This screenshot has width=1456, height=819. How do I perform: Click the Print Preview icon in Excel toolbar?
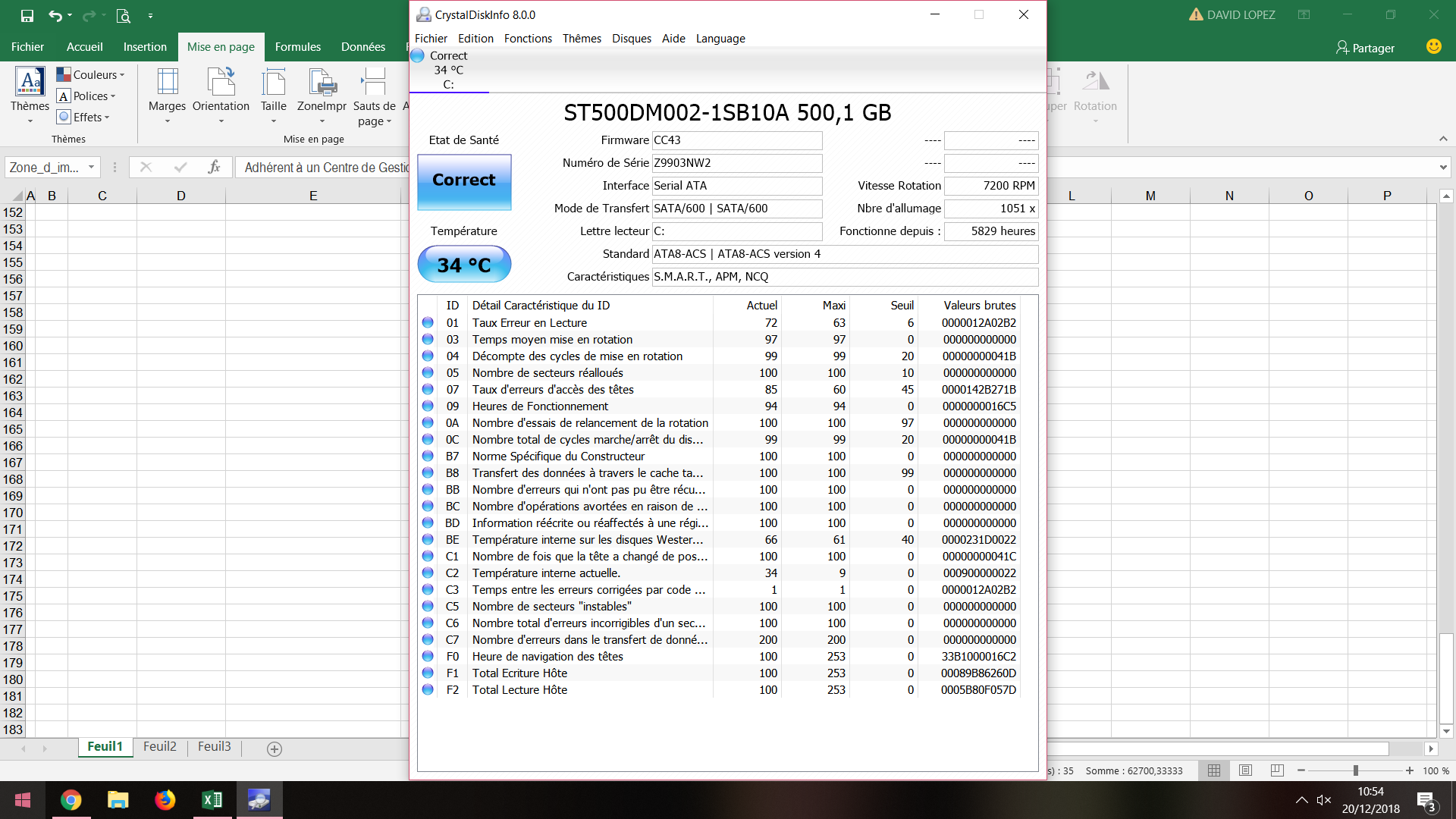point(123,15)
